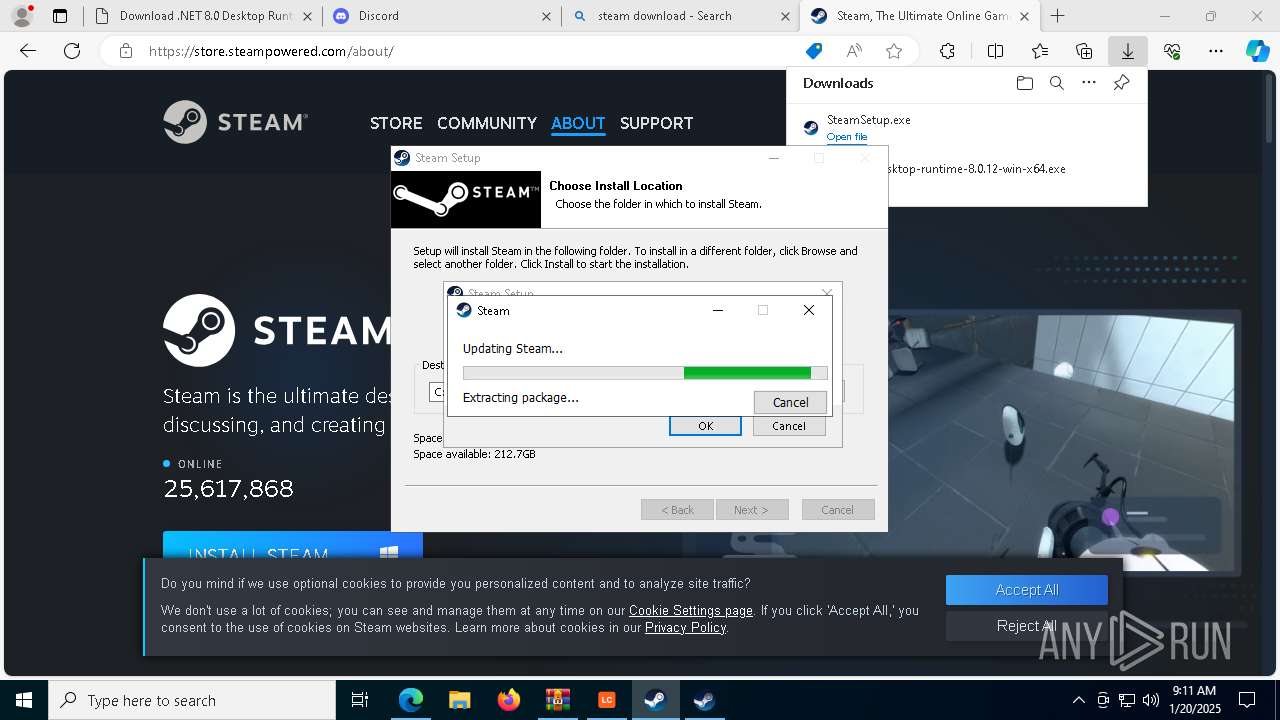Open COMMUNITY in Steam site menu
Image resolution: width=1280 pixels, height=720 pixels.
click(487, 123)
